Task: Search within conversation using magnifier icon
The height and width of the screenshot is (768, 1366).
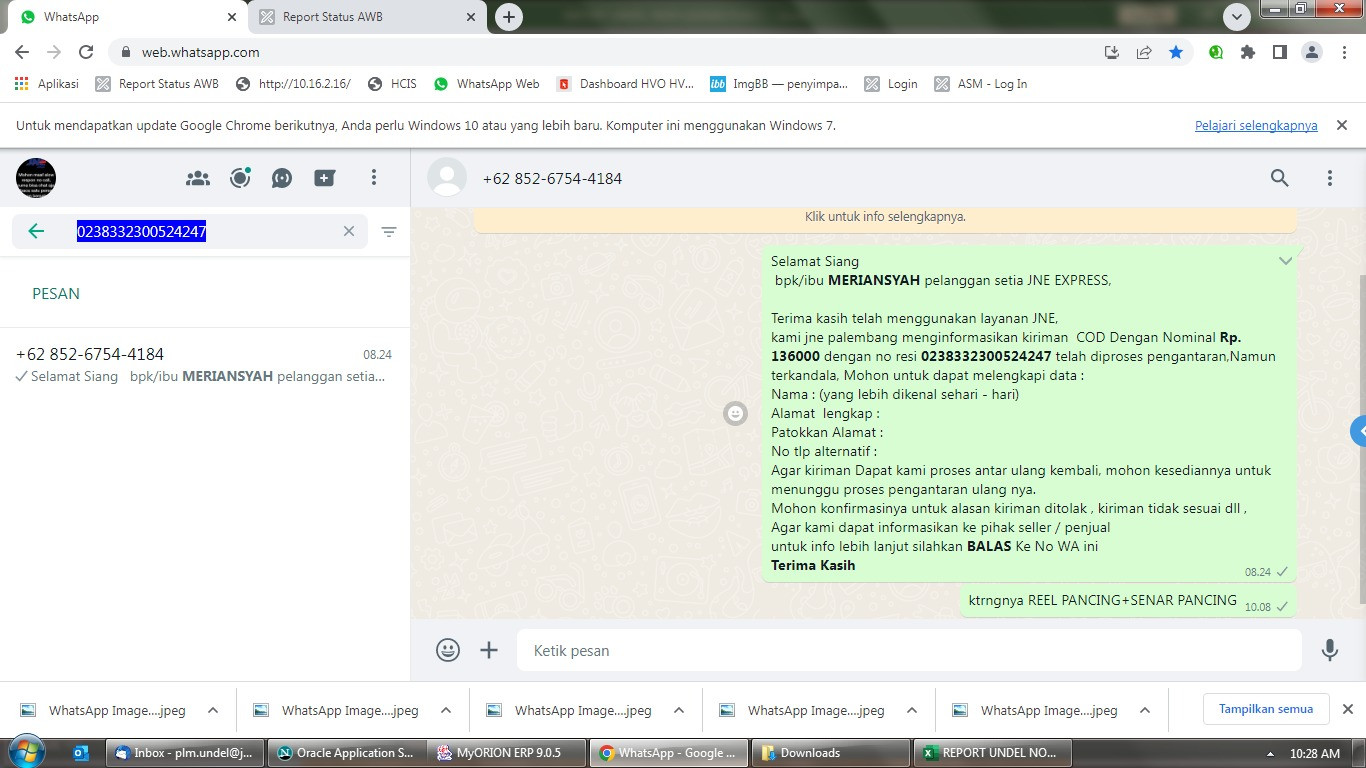Action: pyautogui.click(x=1280, y=178)
